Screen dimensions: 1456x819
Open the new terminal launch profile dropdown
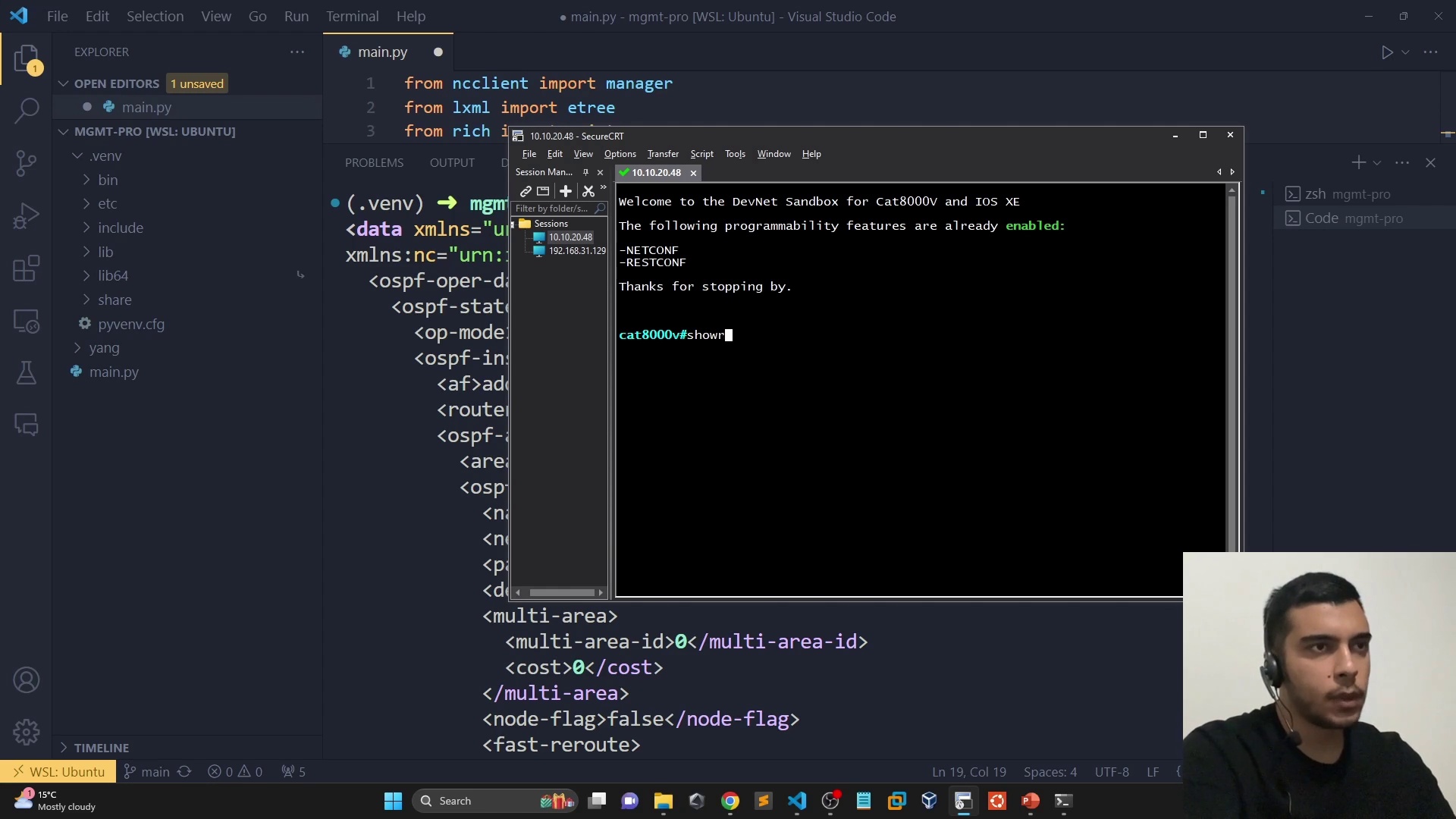coord(1377,163)
